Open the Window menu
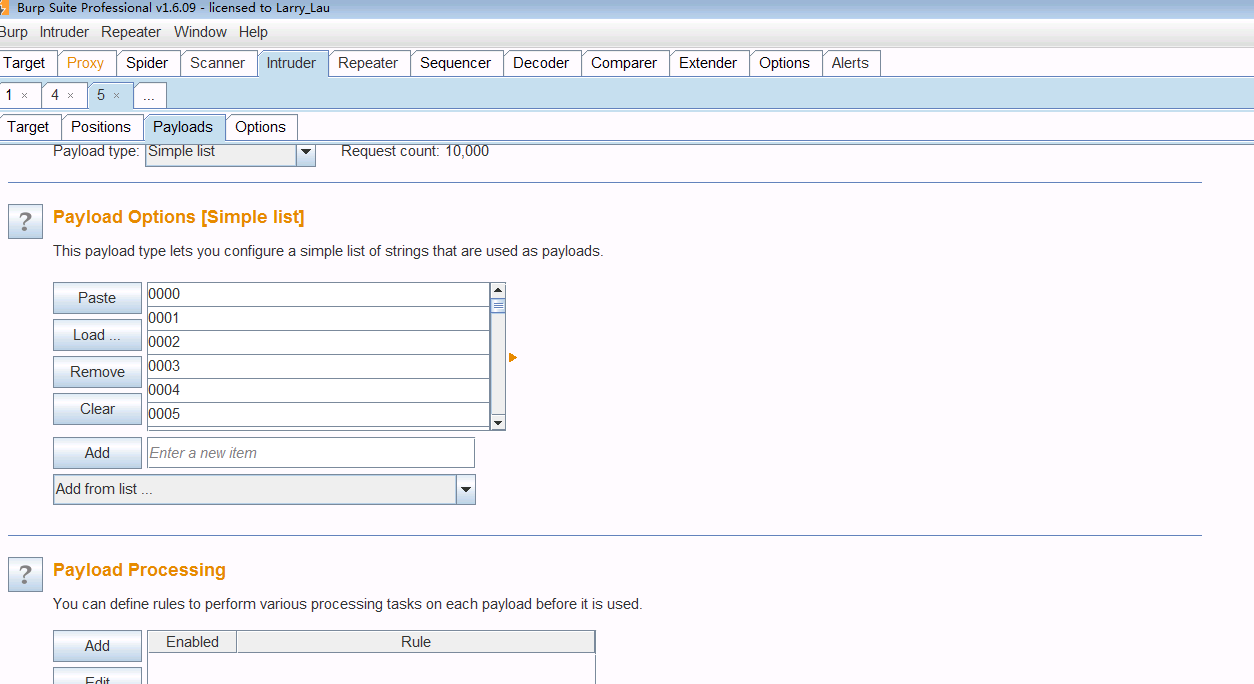Screen dimensions: 1254x684 [200, 32]
